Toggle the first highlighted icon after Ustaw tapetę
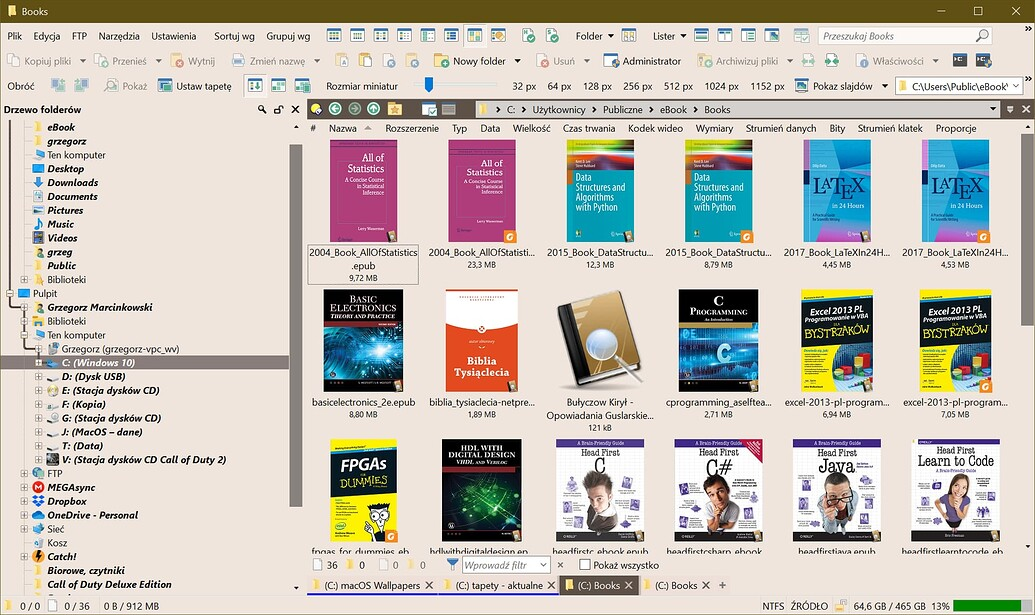The width and height of the screenshot is (1035, 615). tap(255, 86)
